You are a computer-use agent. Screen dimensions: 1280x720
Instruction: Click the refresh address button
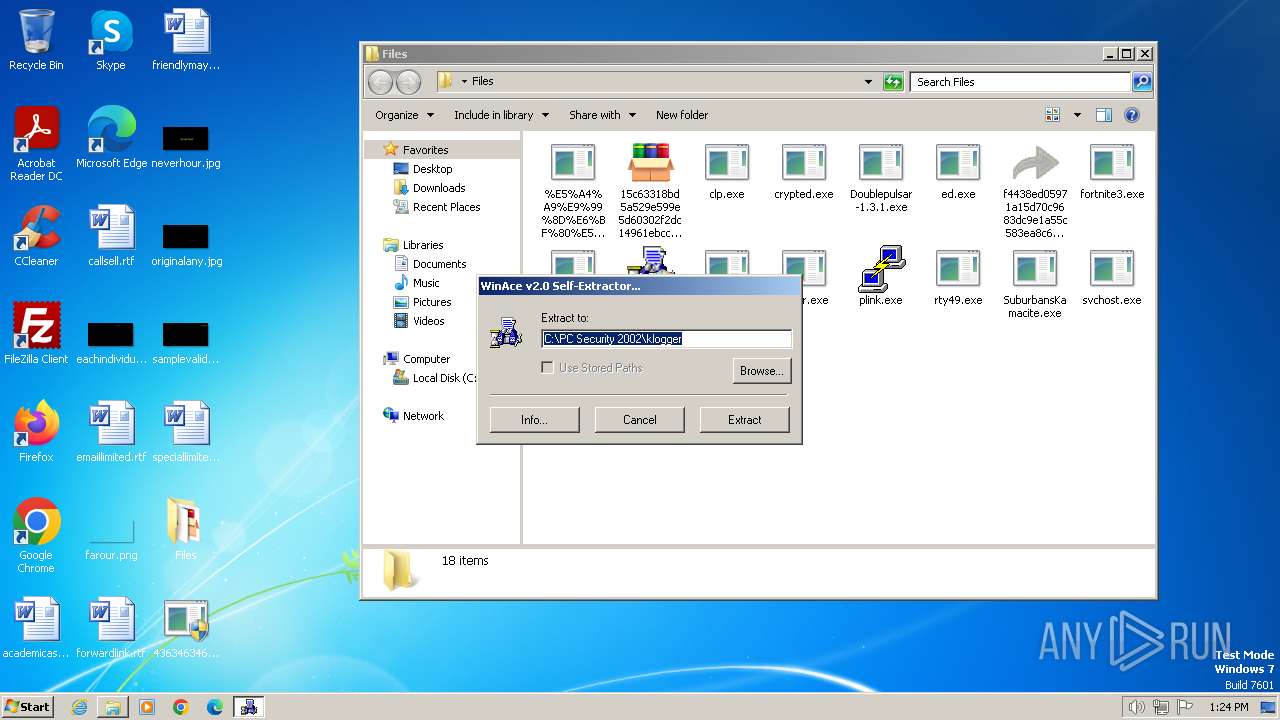click(893, 82)
